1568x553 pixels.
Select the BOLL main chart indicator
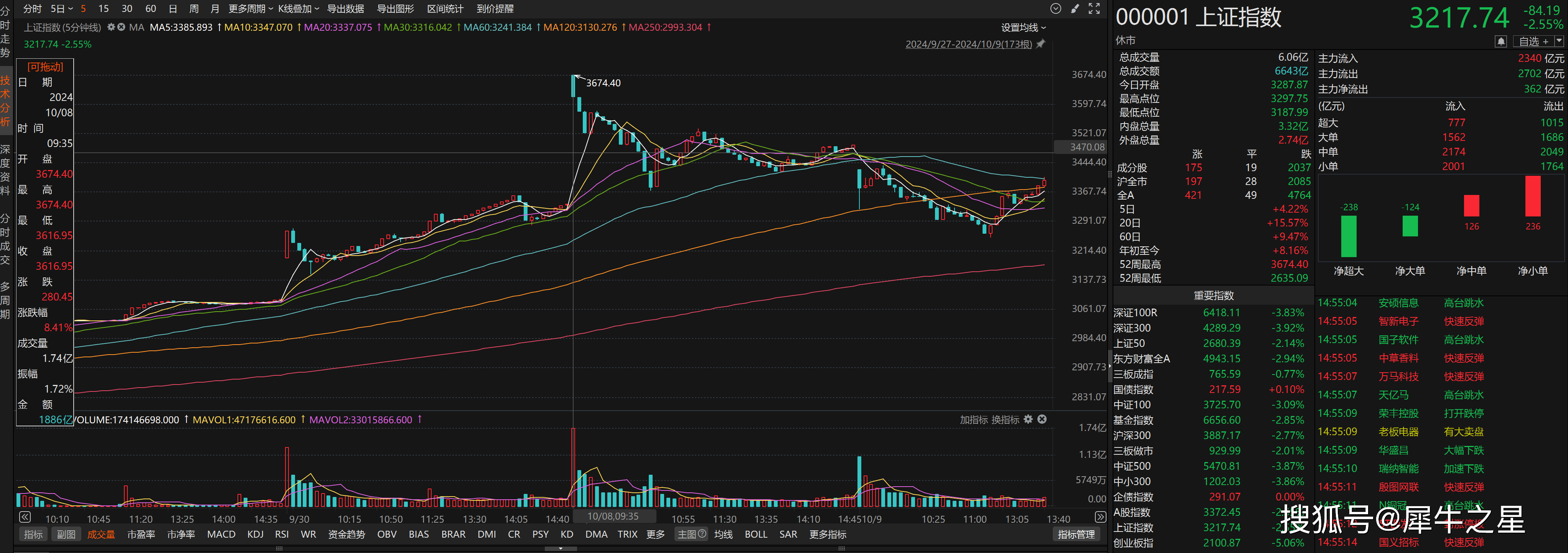click(755, 534)
